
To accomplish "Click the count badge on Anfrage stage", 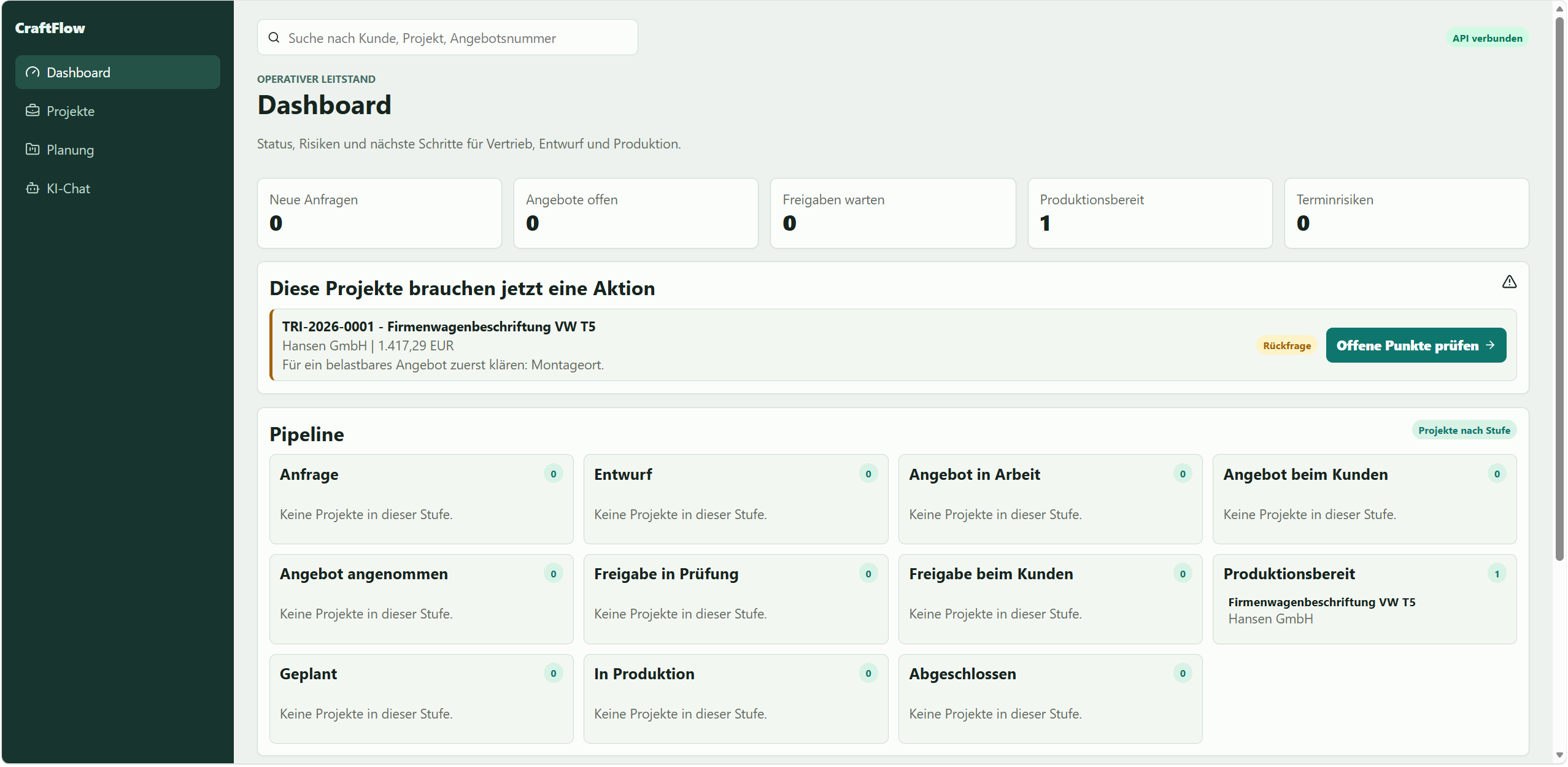I will pyautogui.click(x=554, y=474).
